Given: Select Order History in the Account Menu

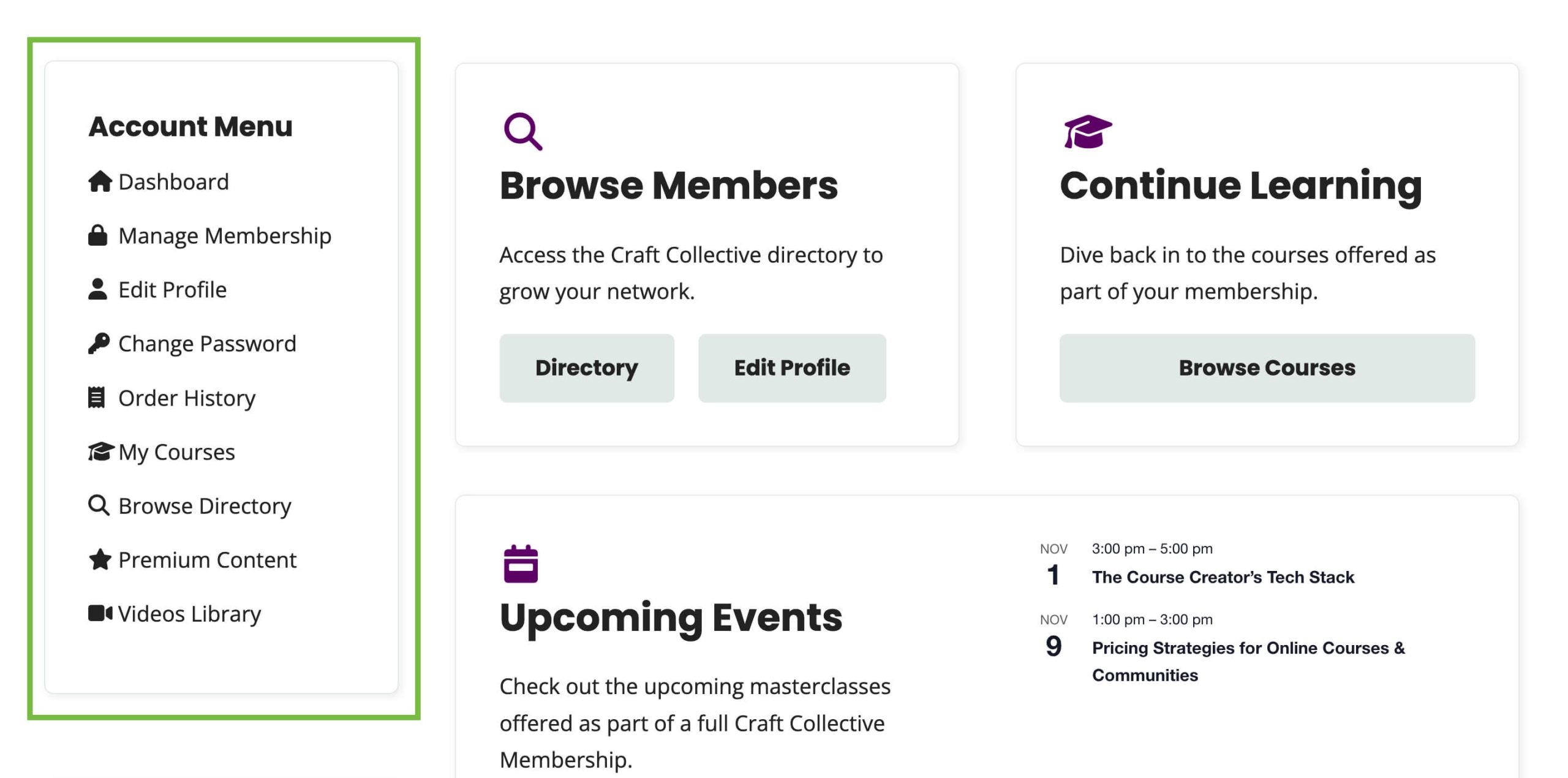Looking at the screenshot, I should click(x=187, y=397).
